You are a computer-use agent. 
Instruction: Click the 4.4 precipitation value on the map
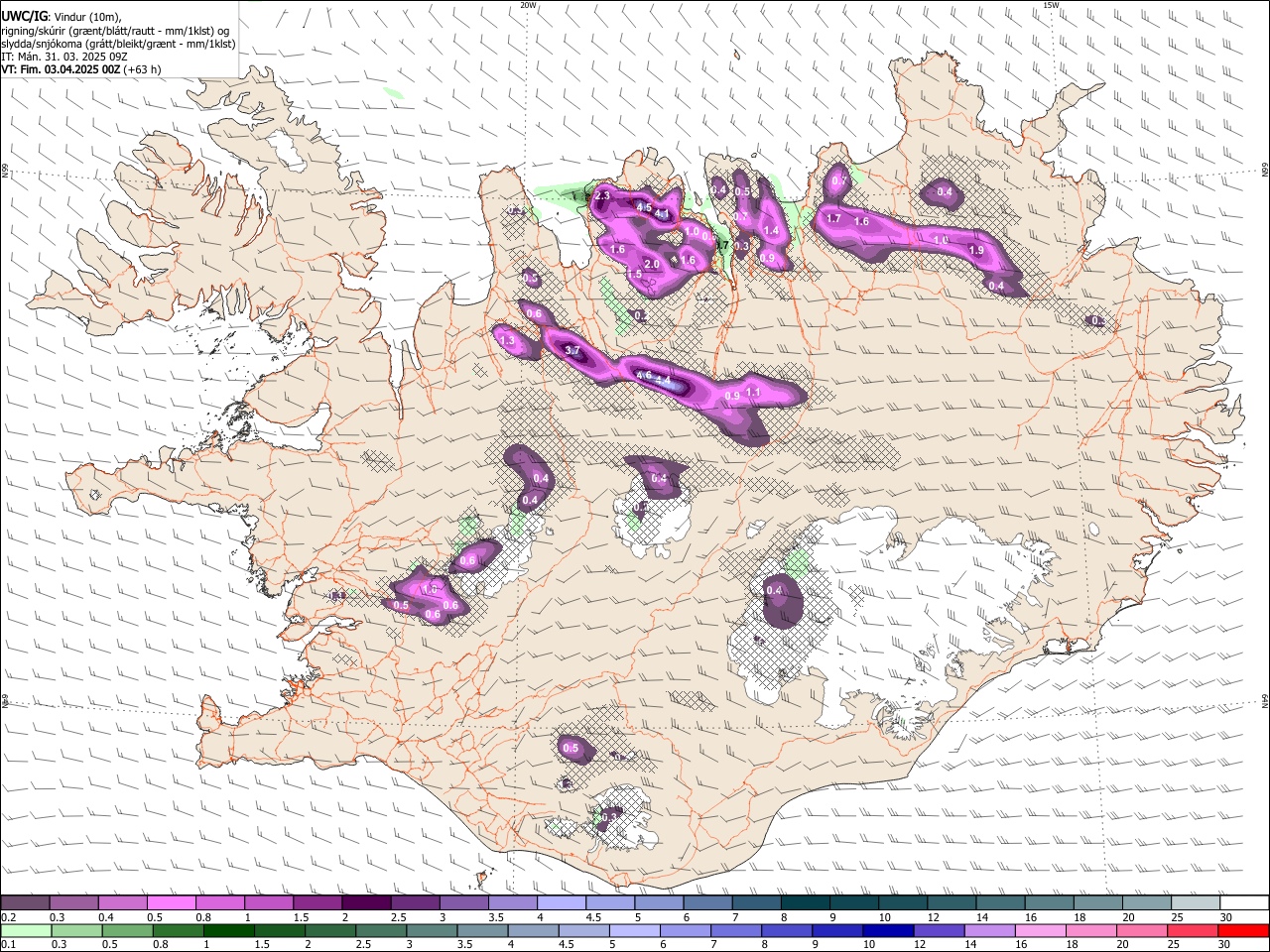point(664,380)
